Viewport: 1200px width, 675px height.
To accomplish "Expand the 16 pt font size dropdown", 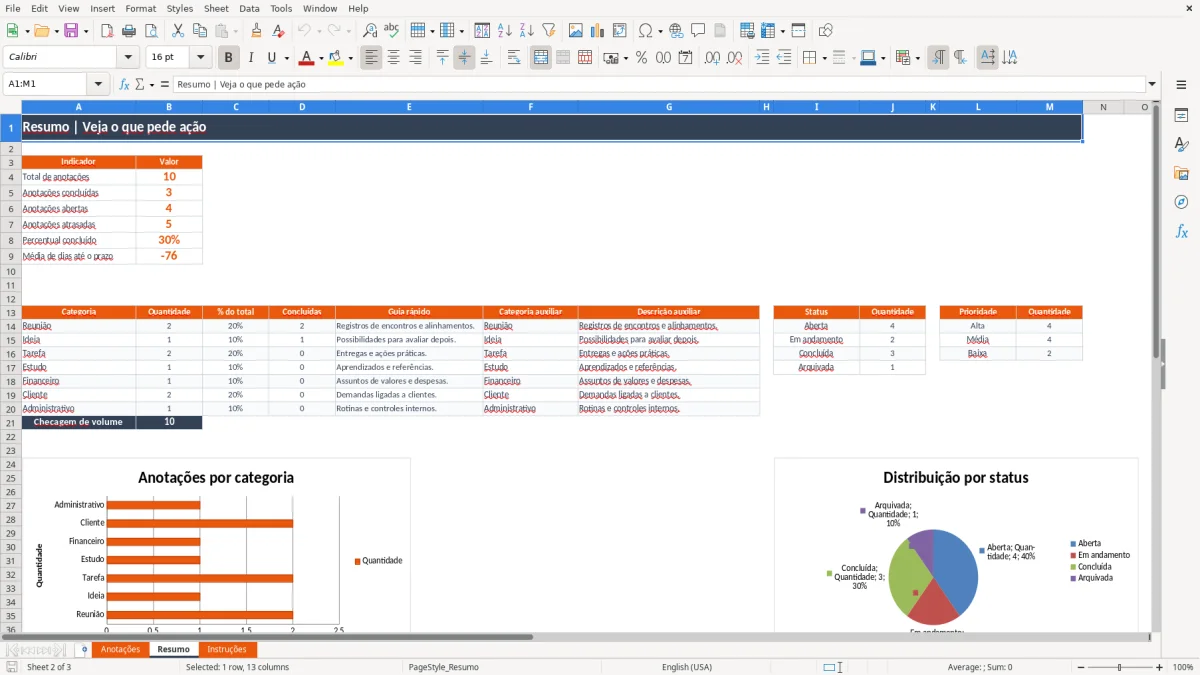I will (200, 58).
